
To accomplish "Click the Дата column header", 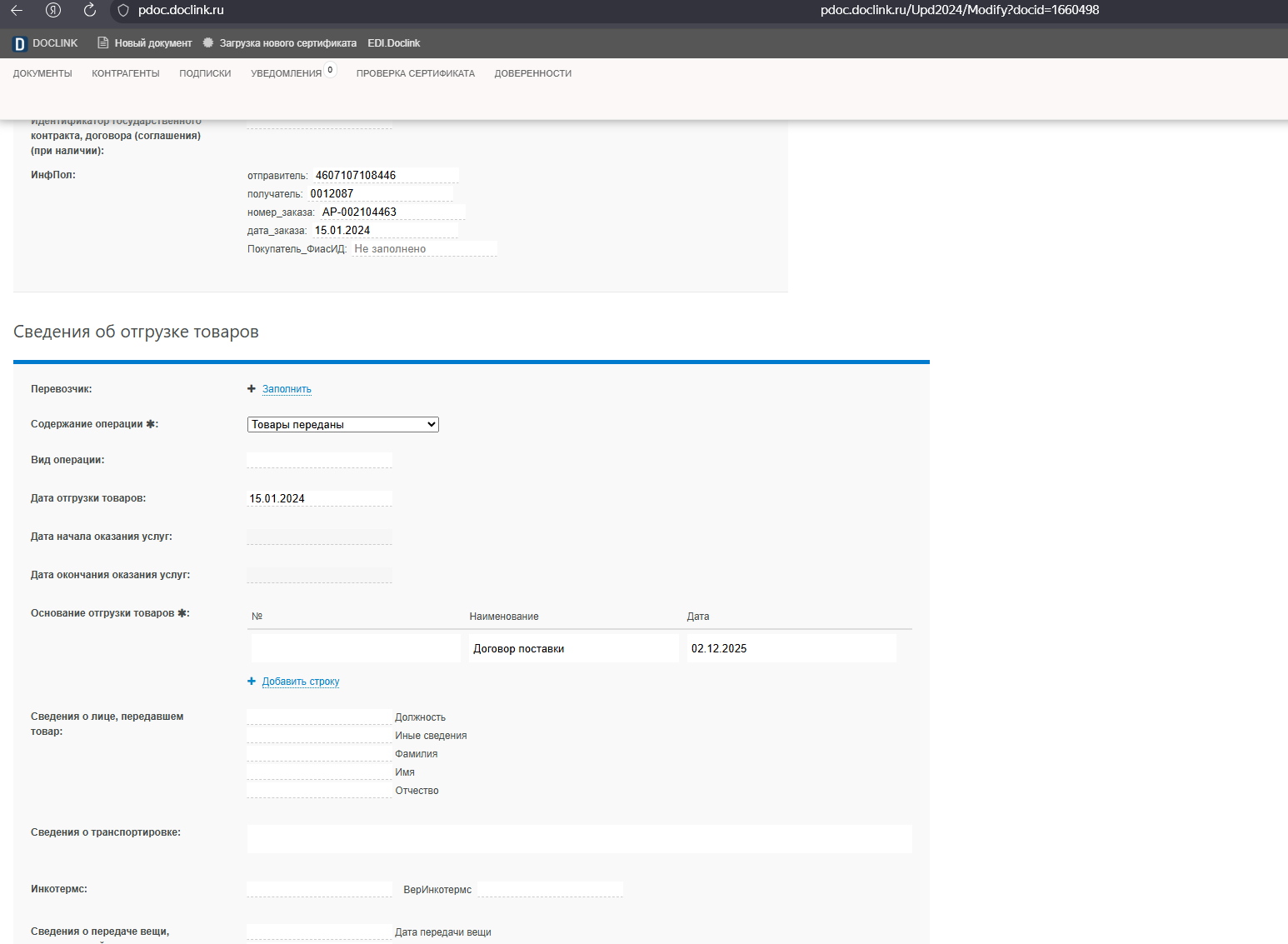I will point(698,617).
